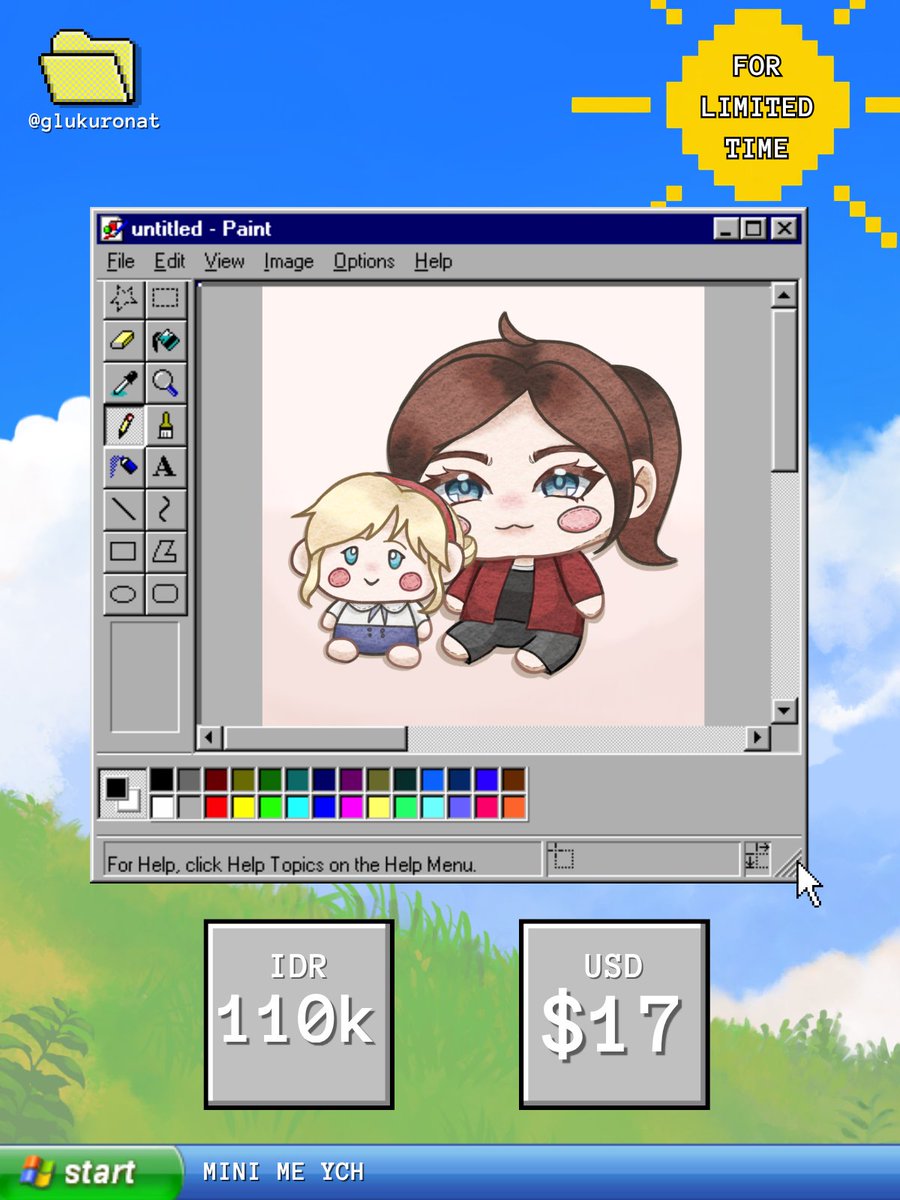Select the Rectangle shape tool
The image size is (900, 1200).
pyautogui.click(x=124, y=551)
